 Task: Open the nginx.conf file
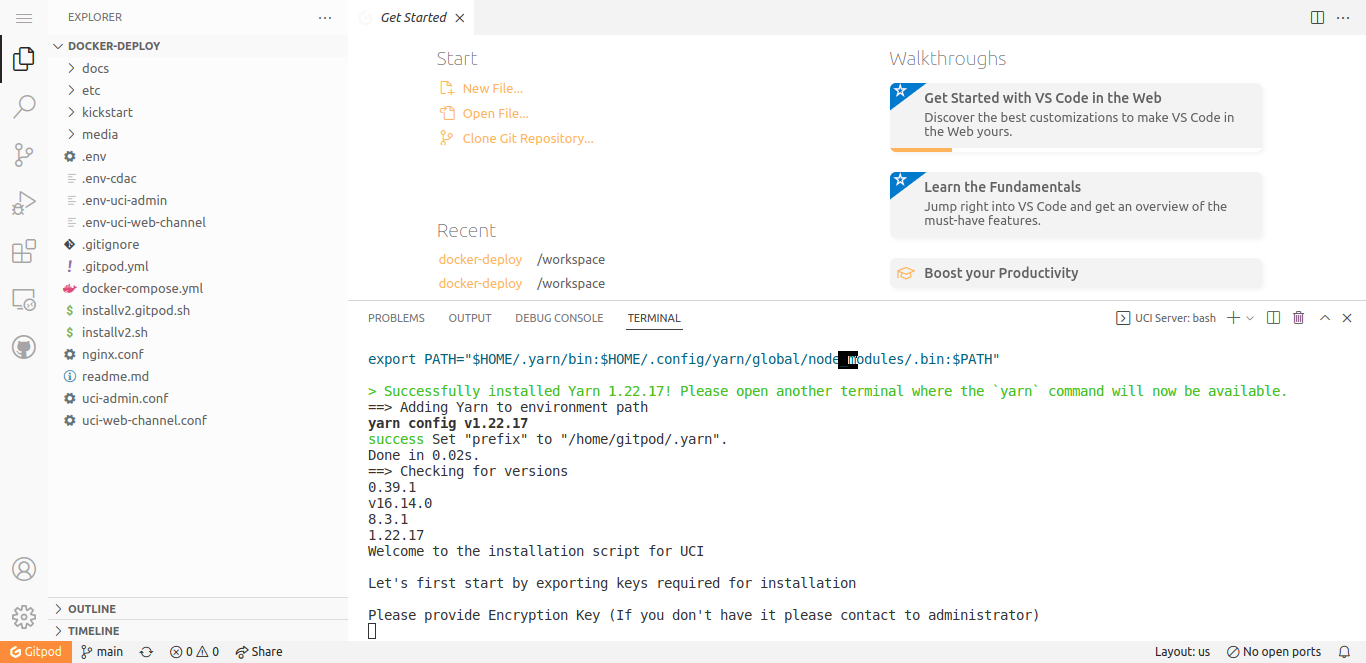(x=198, y=354)
